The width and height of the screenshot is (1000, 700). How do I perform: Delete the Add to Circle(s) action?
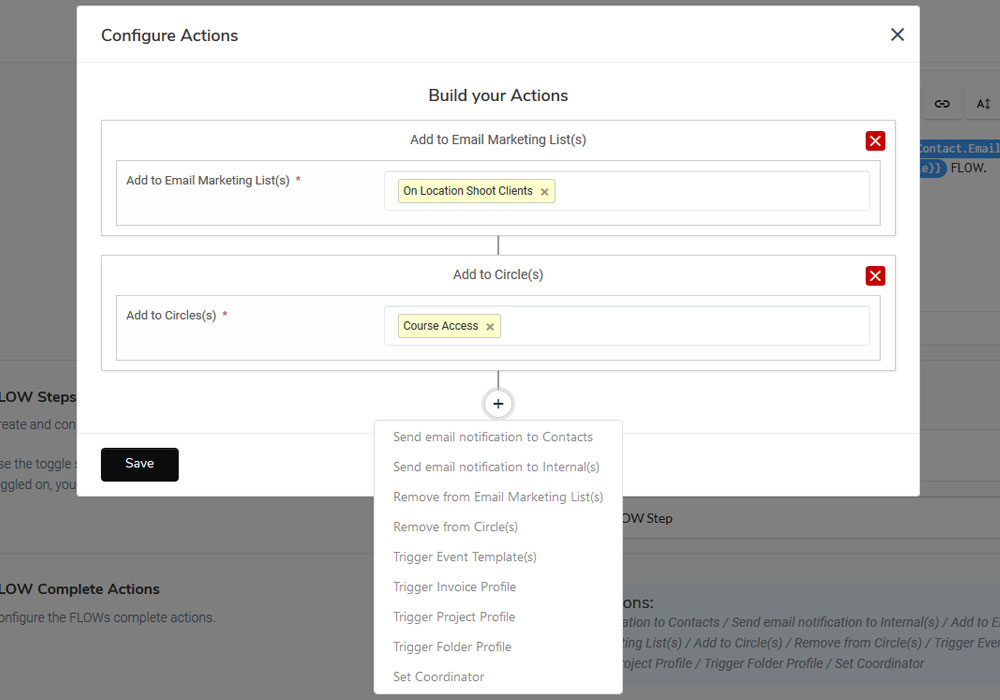click(x=875, y=276)
